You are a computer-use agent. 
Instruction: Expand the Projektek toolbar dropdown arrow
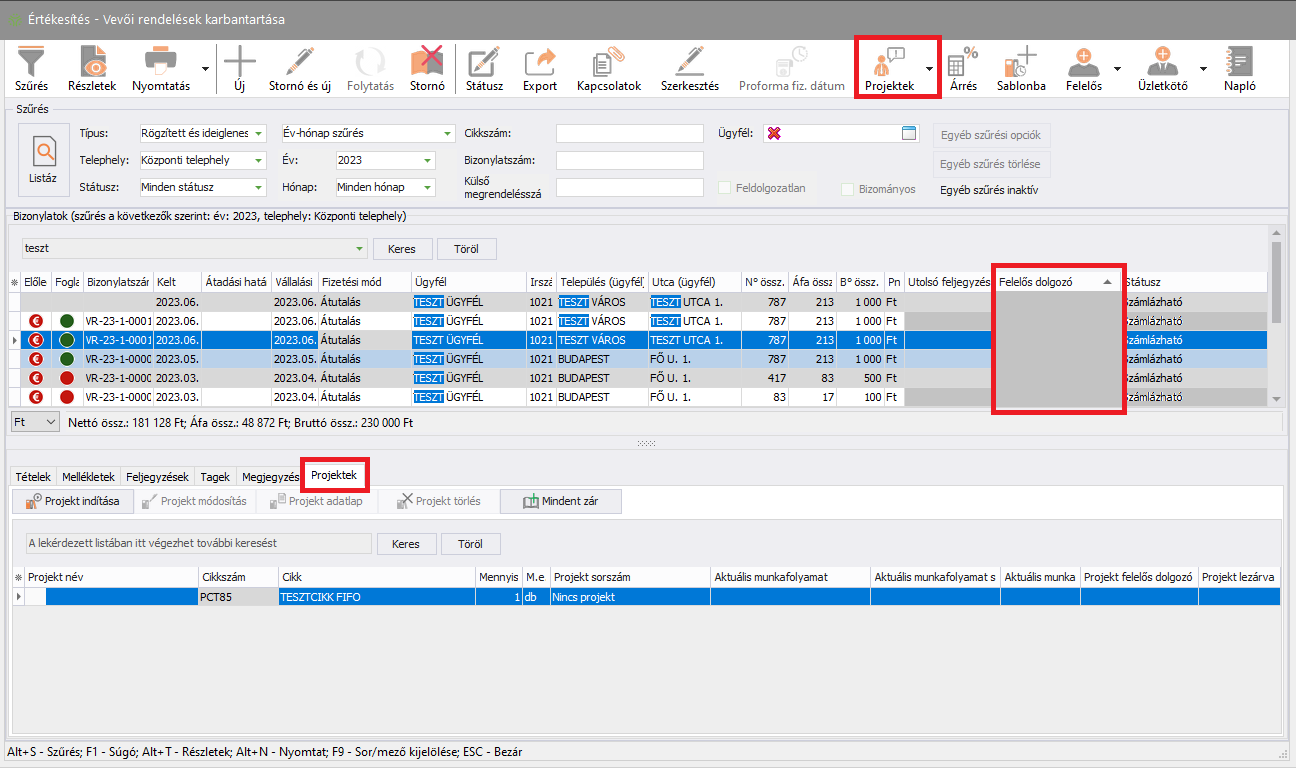[x=930, y=69]
